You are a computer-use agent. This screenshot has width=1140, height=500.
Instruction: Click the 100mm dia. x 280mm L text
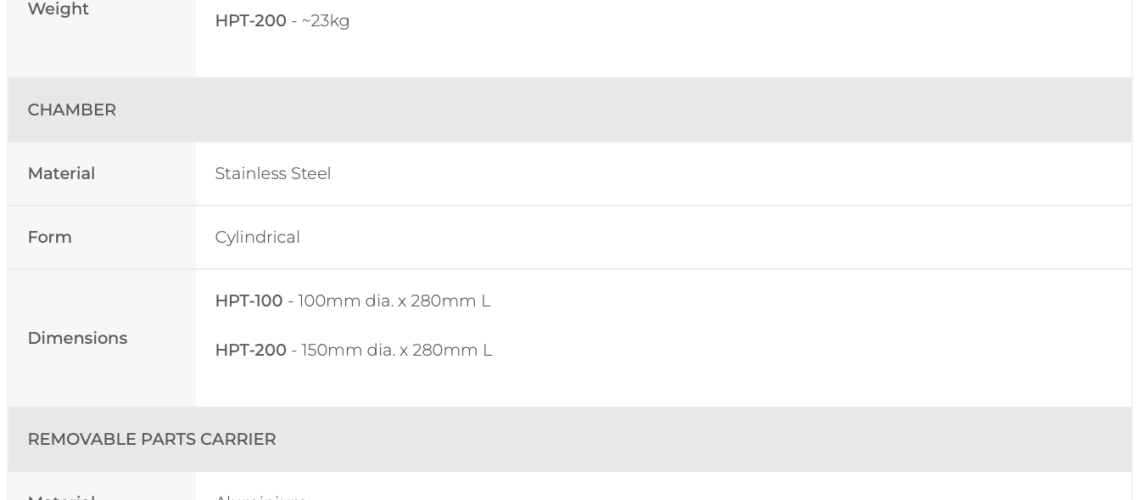tap(394, 301)
